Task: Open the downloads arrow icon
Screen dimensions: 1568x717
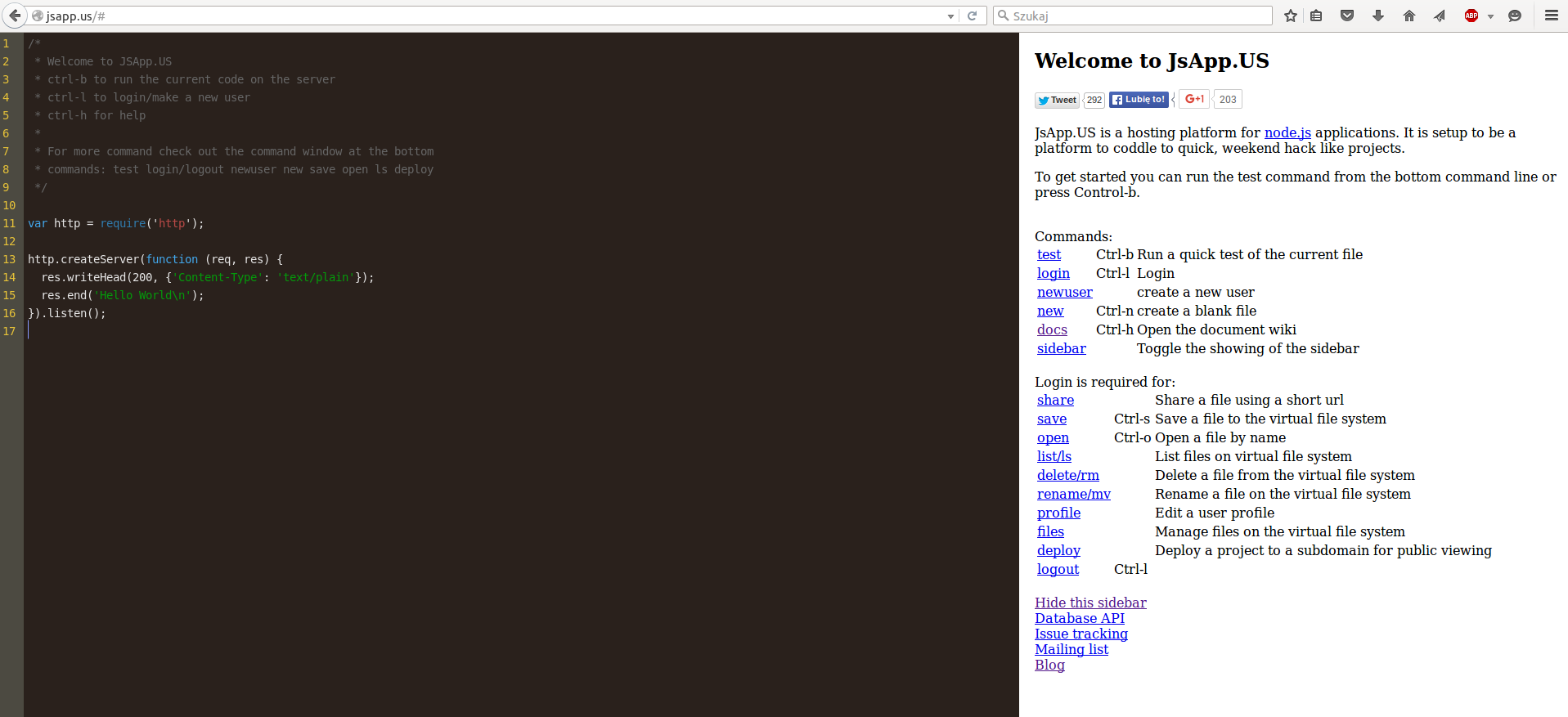Action: tap(1378, 16)
